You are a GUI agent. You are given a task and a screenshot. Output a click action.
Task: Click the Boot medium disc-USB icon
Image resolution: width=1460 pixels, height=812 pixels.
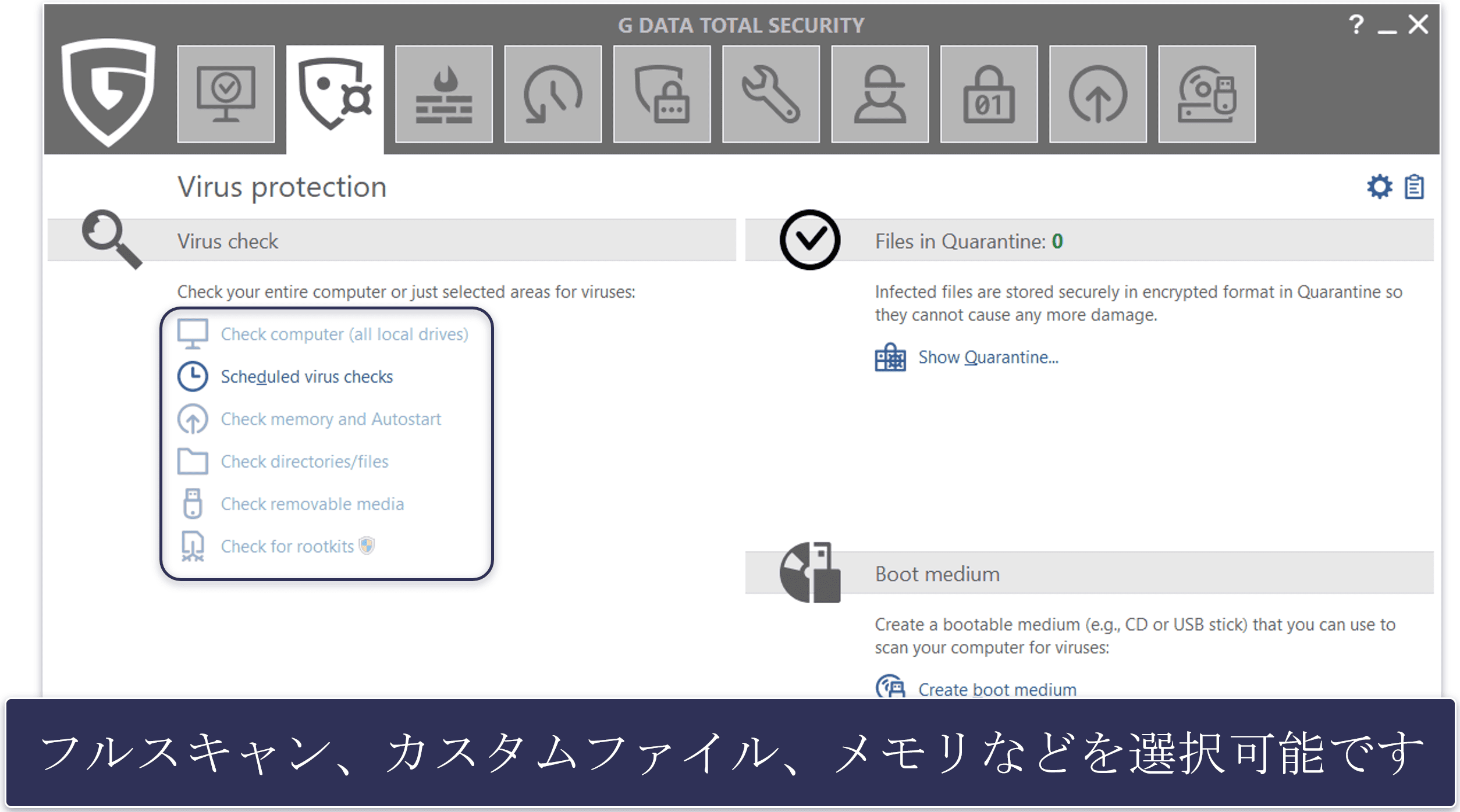(x=810, y=572)
